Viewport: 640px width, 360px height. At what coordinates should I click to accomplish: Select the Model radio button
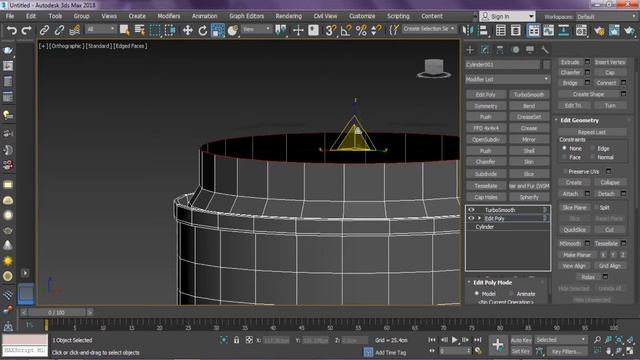tap(476, 293)
